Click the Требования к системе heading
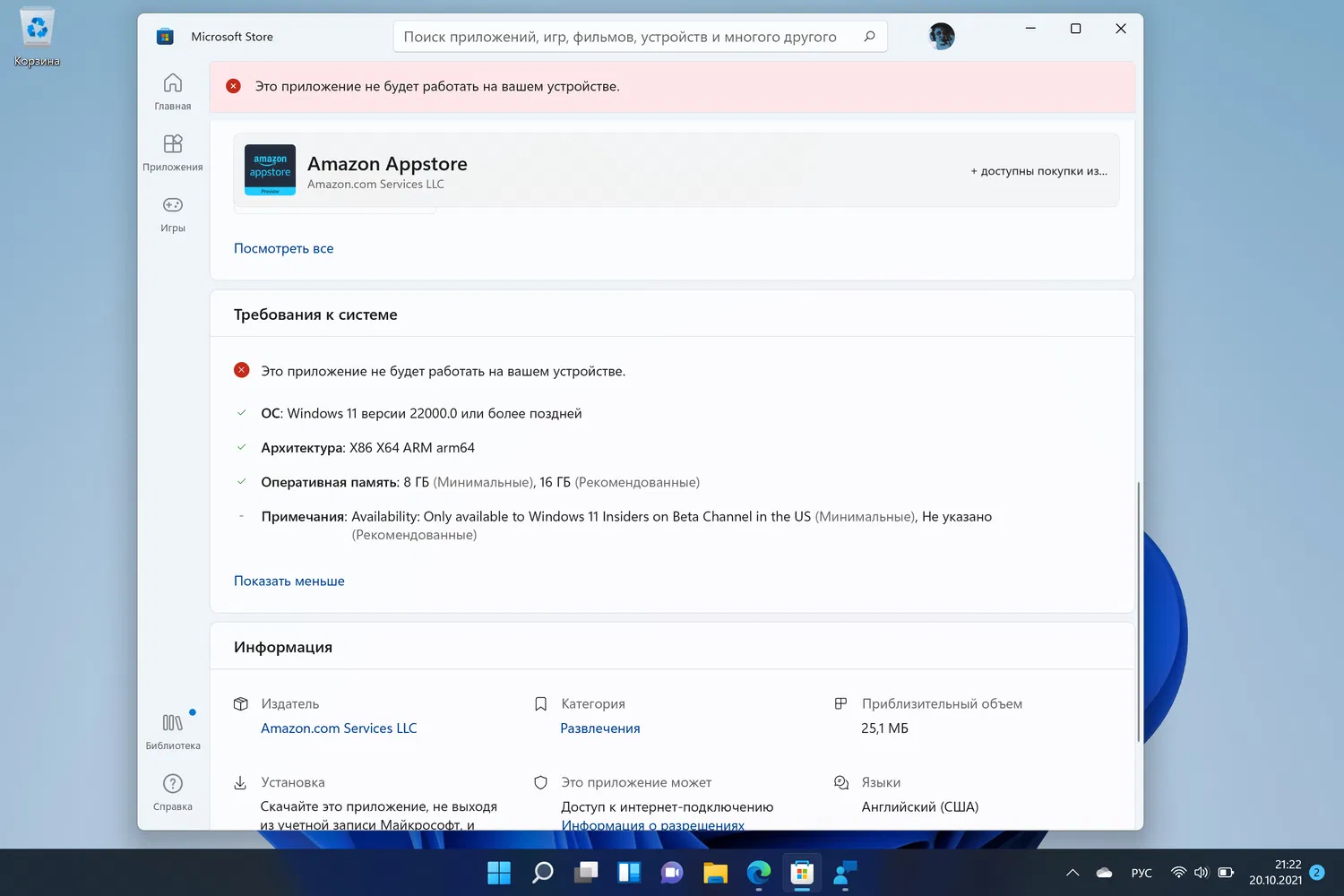Viewport: 1344px width, 896px height. click(315, 314)
